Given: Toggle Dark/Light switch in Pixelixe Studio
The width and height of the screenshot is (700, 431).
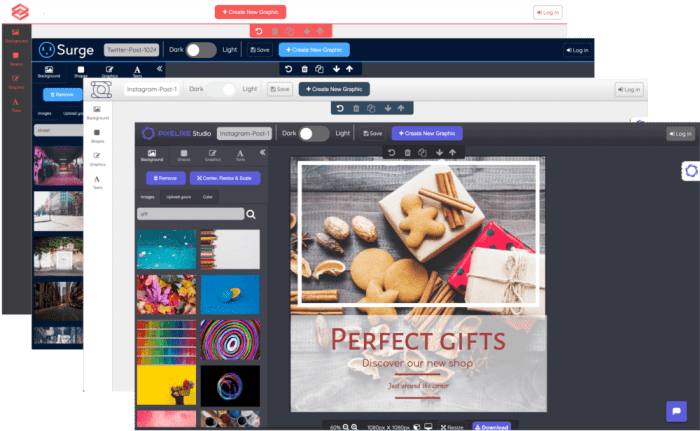Looking at the screenshot, I should pyautogui.click(x=314, y=134).
